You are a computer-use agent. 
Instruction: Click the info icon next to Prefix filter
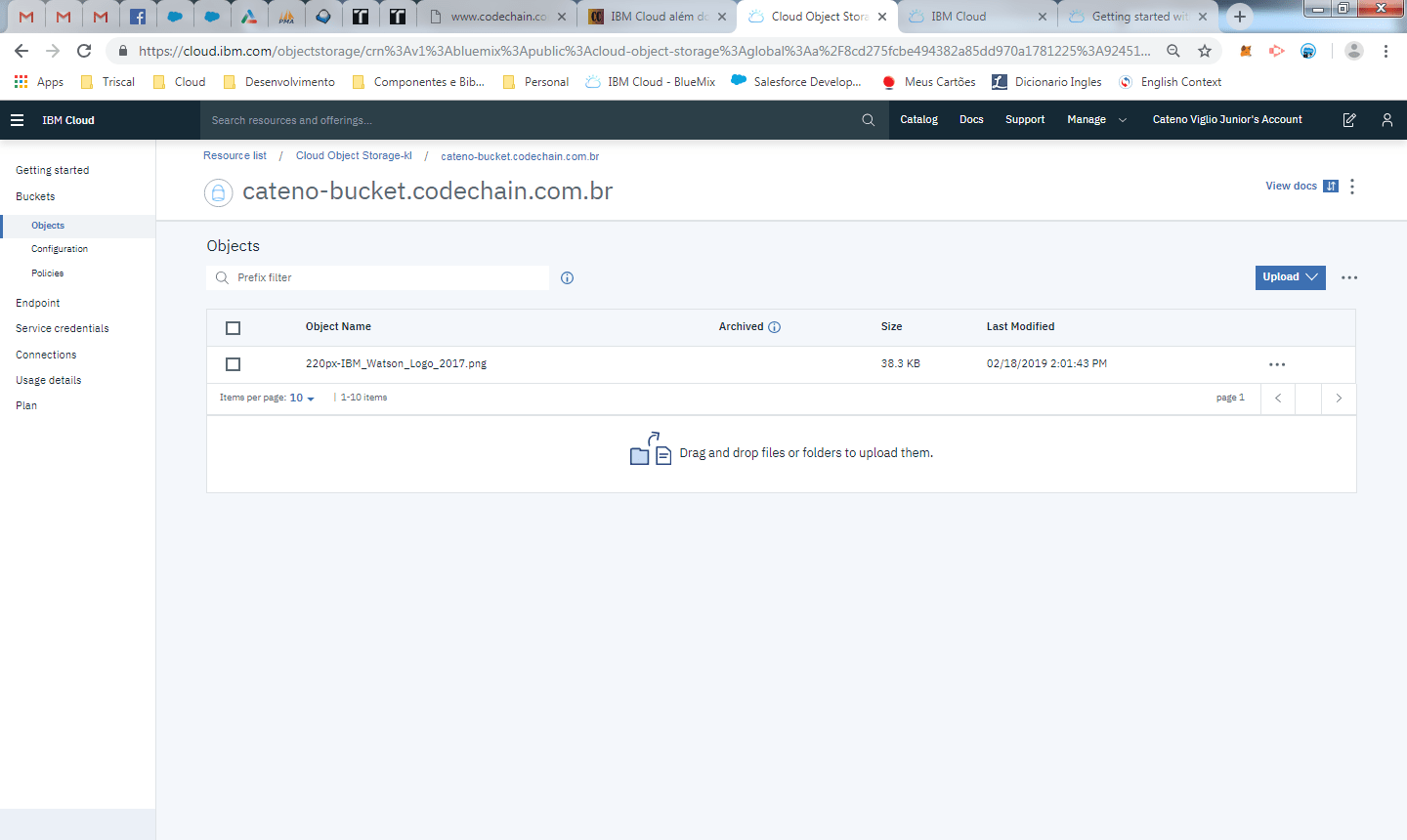point(568,278)
